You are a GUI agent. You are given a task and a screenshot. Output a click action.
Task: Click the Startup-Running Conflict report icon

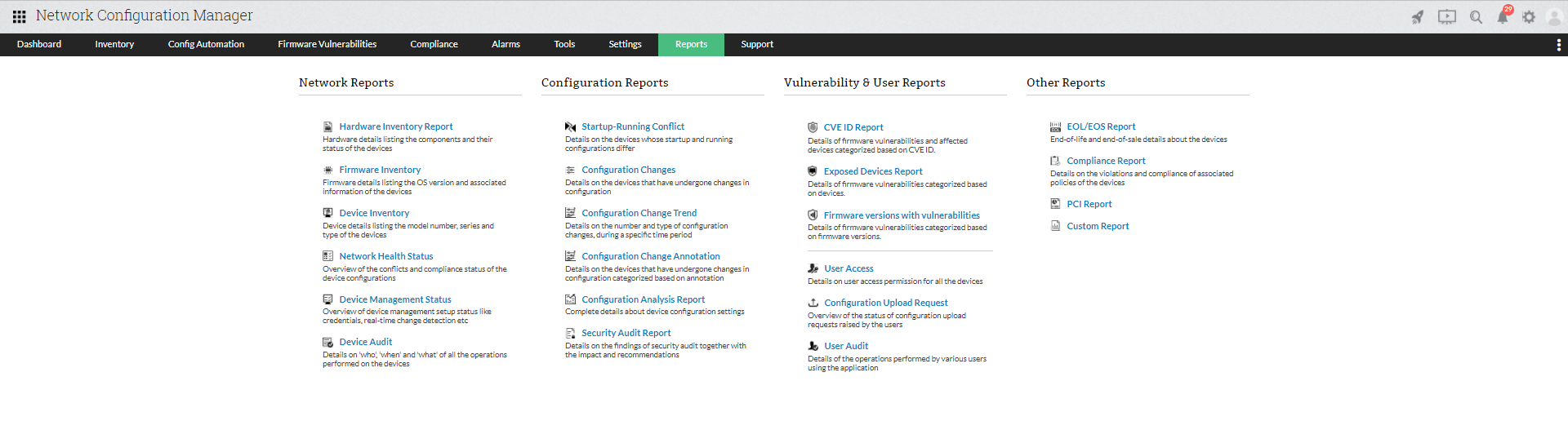coord(570,126)
